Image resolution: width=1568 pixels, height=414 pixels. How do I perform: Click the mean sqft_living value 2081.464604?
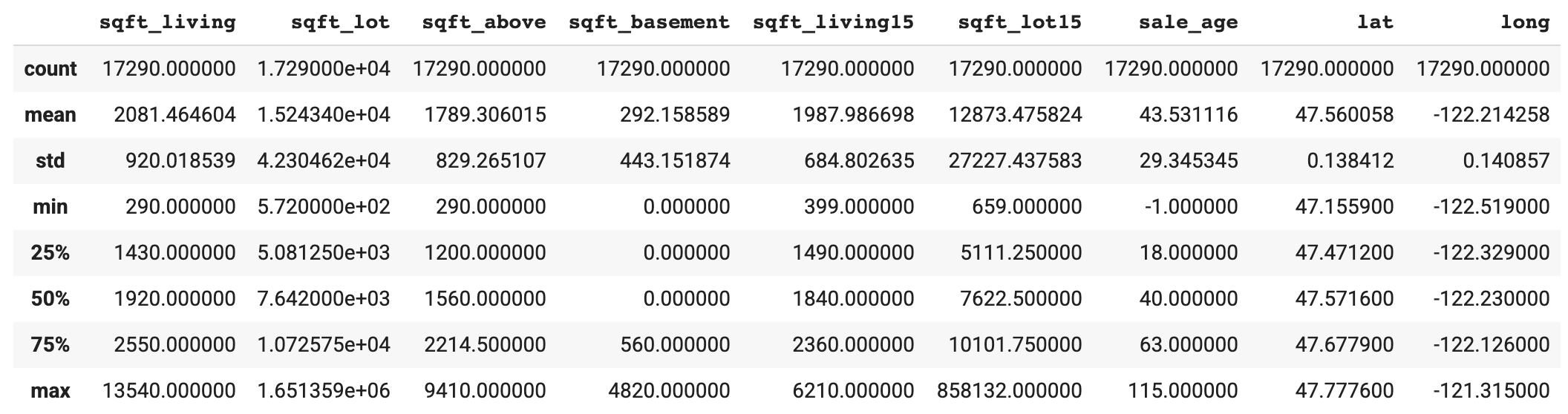click(x=174, y=115)
